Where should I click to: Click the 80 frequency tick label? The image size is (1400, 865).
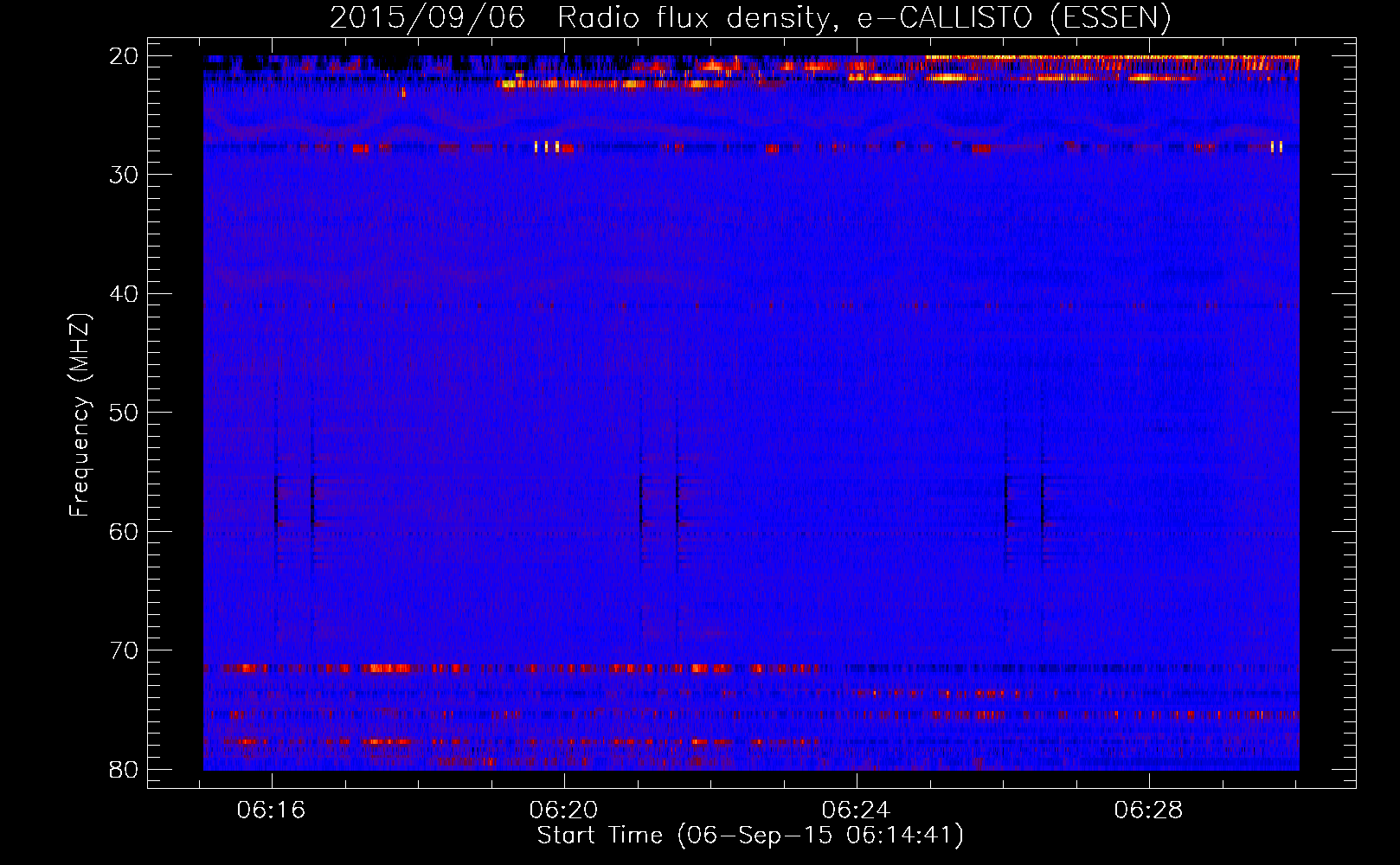[125, 770]
